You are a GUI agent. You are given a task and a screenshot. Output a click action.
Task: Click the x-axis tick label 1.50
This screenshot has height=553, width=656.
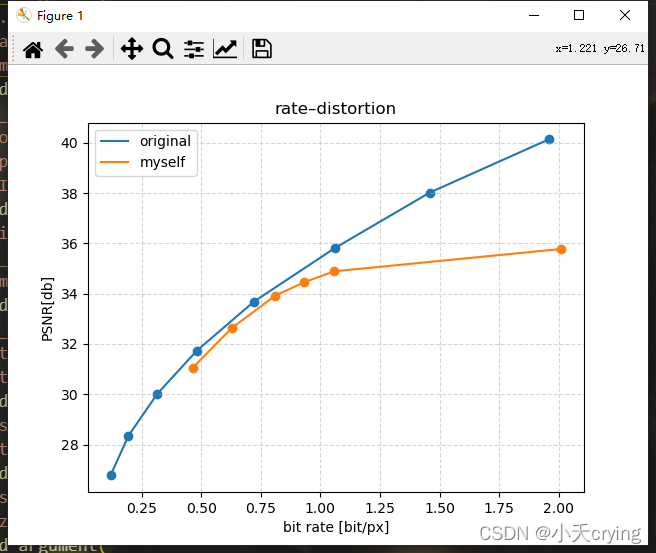440,508
